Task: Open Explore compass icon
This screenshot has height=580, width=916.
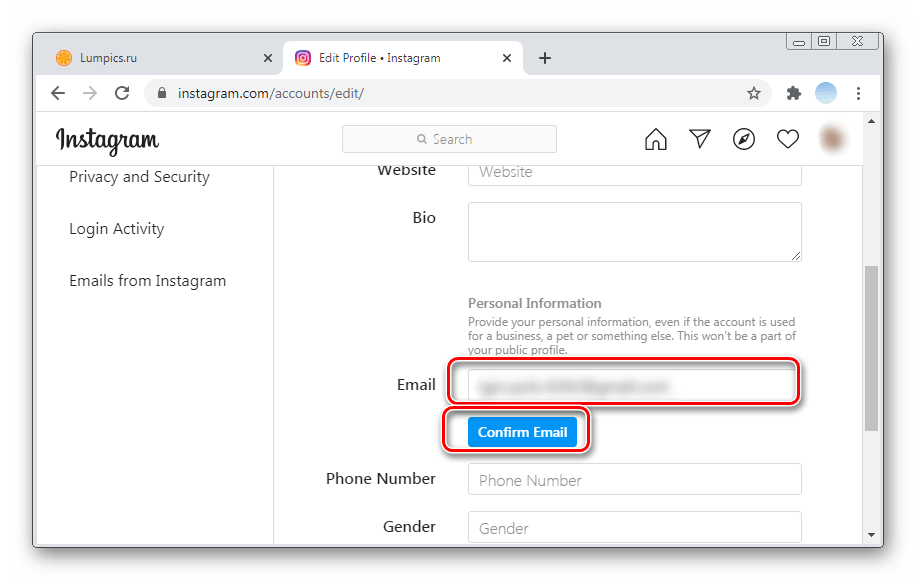Action: pos(744,139)
